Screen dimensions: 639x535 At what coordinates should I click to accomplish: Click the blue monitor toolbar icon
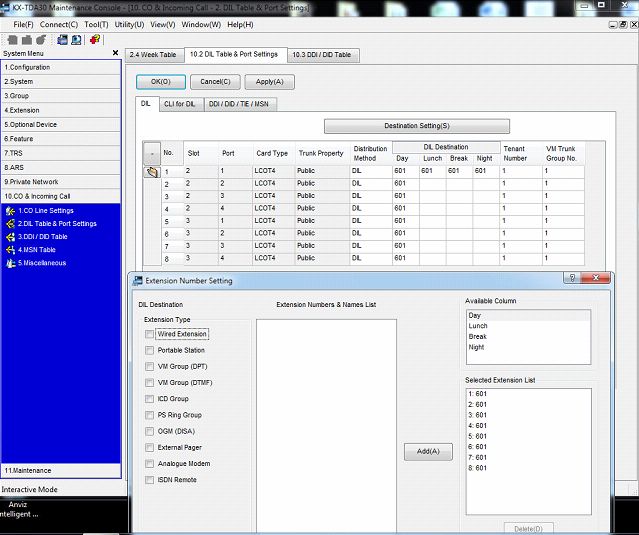tap(76, 40)
